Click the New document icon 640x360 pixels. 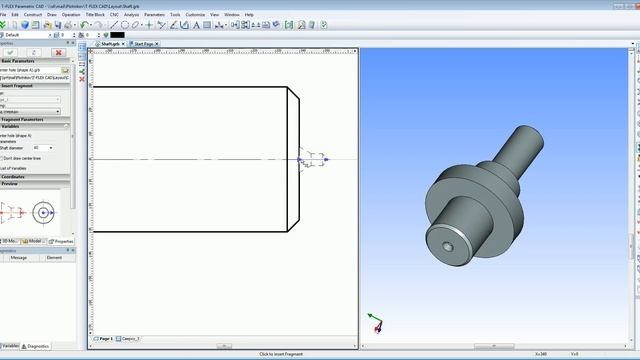(x=15, y=25)
